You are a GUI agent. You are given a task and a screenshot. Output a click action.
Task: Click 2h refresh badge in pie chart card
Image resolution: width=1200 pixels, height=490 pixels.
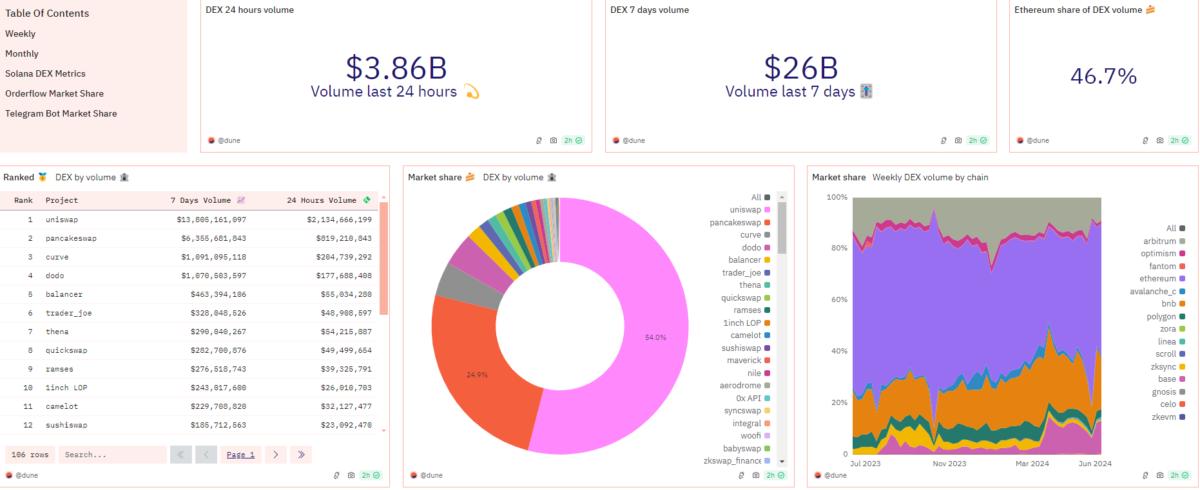(776, 475)
